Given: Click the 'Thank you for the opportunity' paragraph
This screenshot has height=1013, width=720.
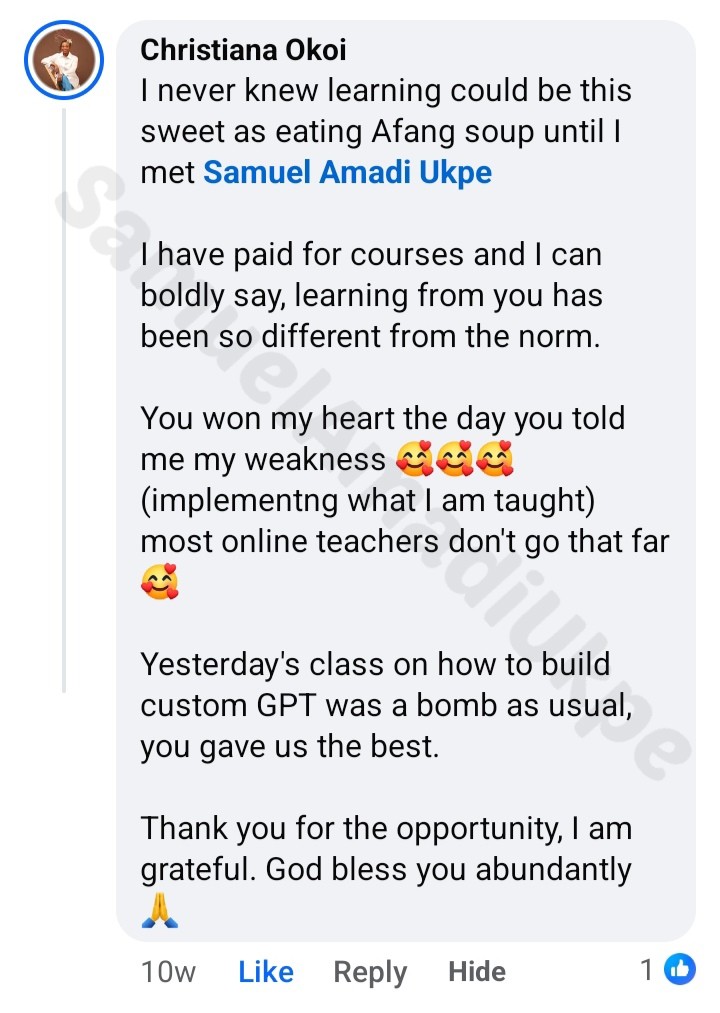Looking at the screenshot, I should (x=386, y=870).
